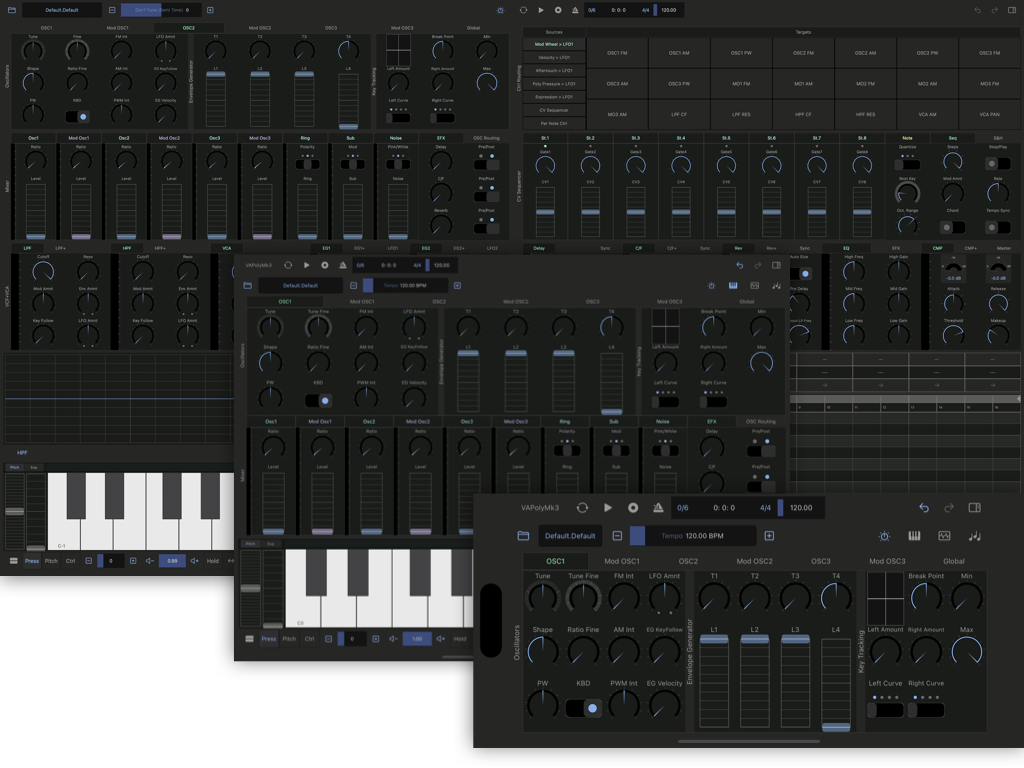The image size is (1024, 768).
Task: Click the VCA PAN routing target
Action: (989, 115)
